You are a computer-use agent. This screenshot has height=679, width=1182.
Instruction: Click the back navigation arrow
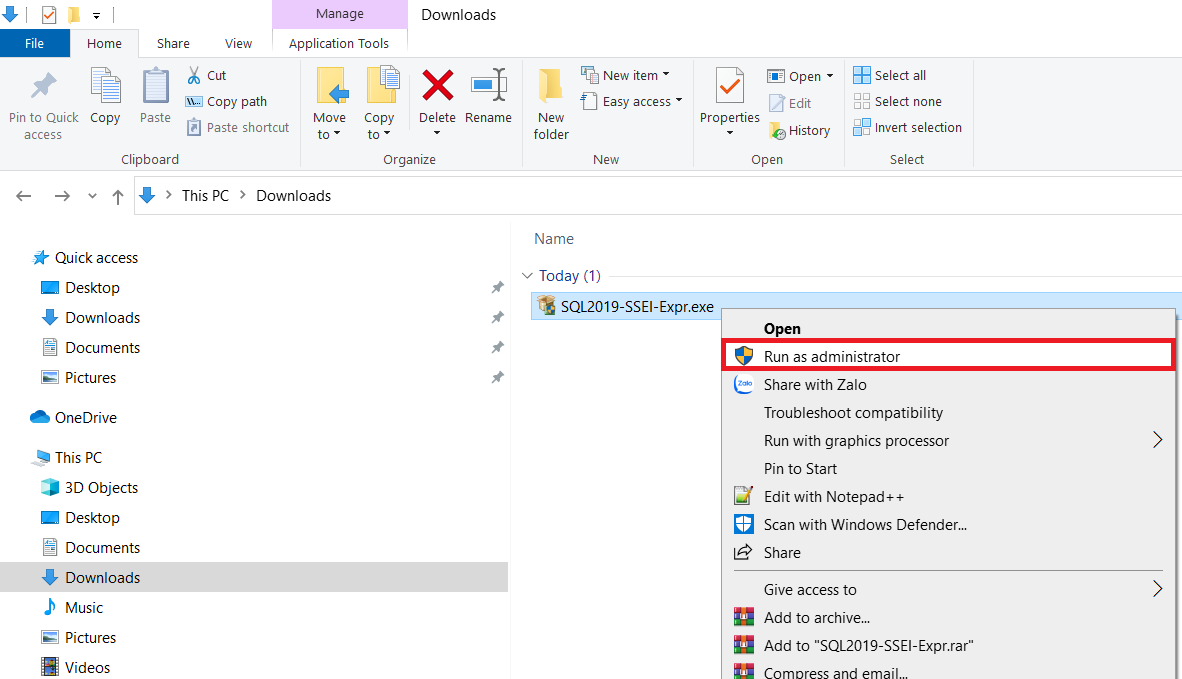[23, 195]
